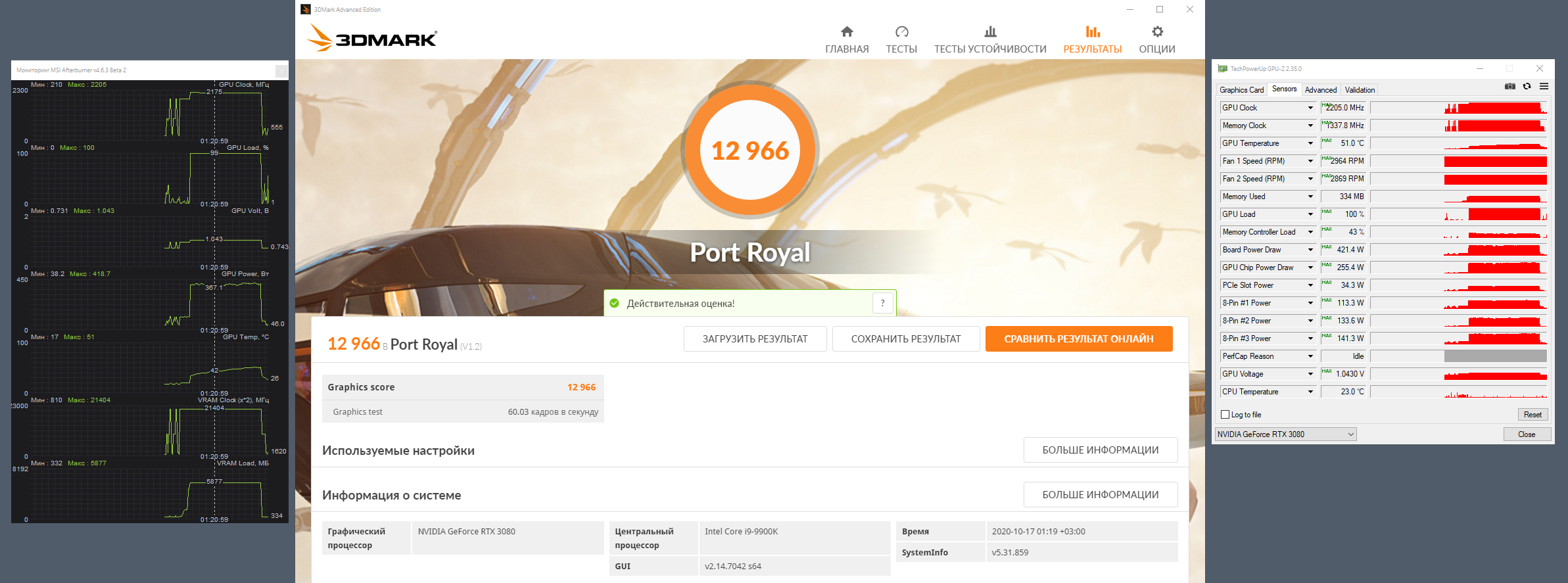Open the Memory Controller Load dropdown
The image size is (1568, 583).
coord(1310,232)
